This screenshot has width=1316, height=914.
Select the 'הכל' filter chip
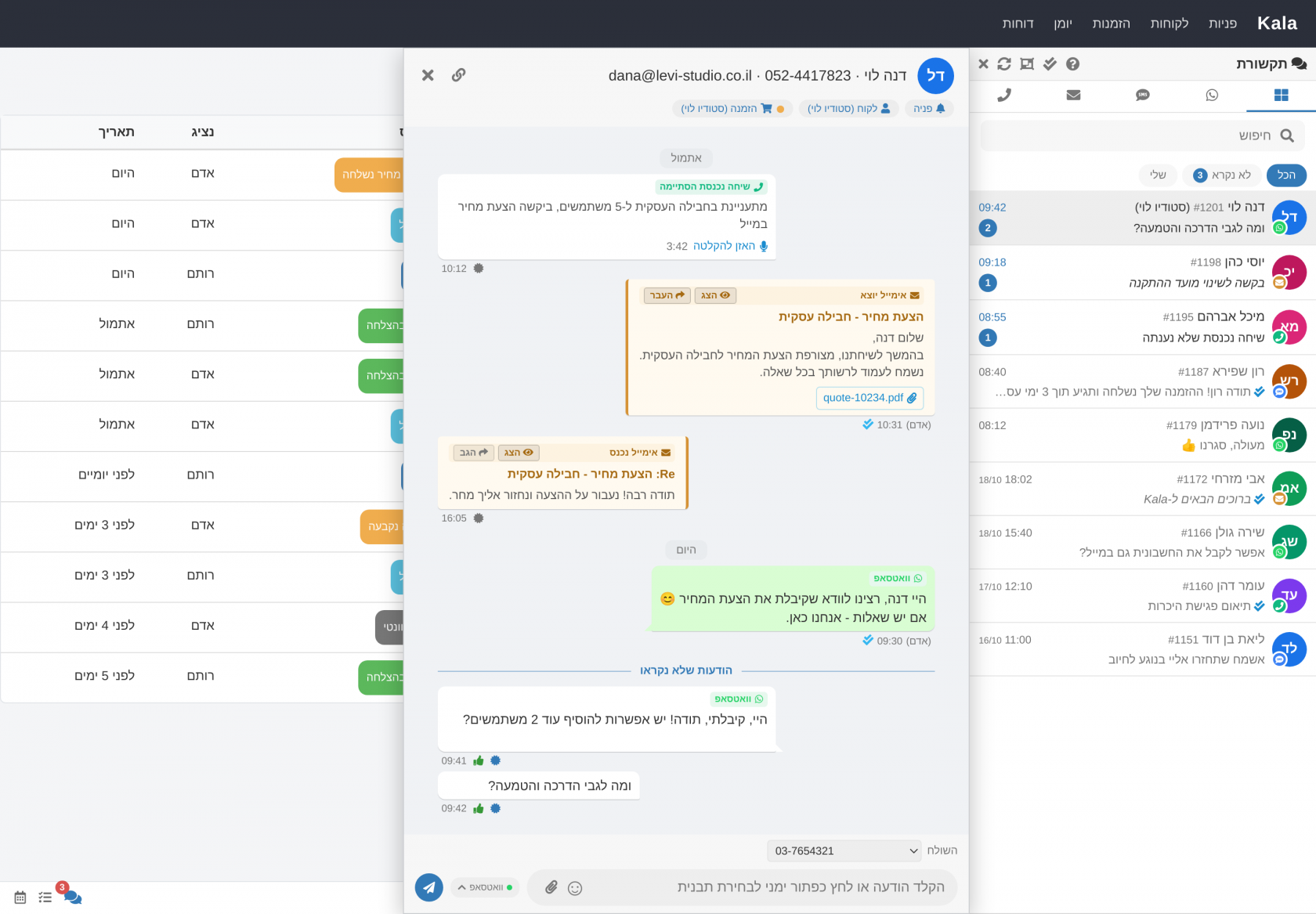click(x=1286, y=175)
